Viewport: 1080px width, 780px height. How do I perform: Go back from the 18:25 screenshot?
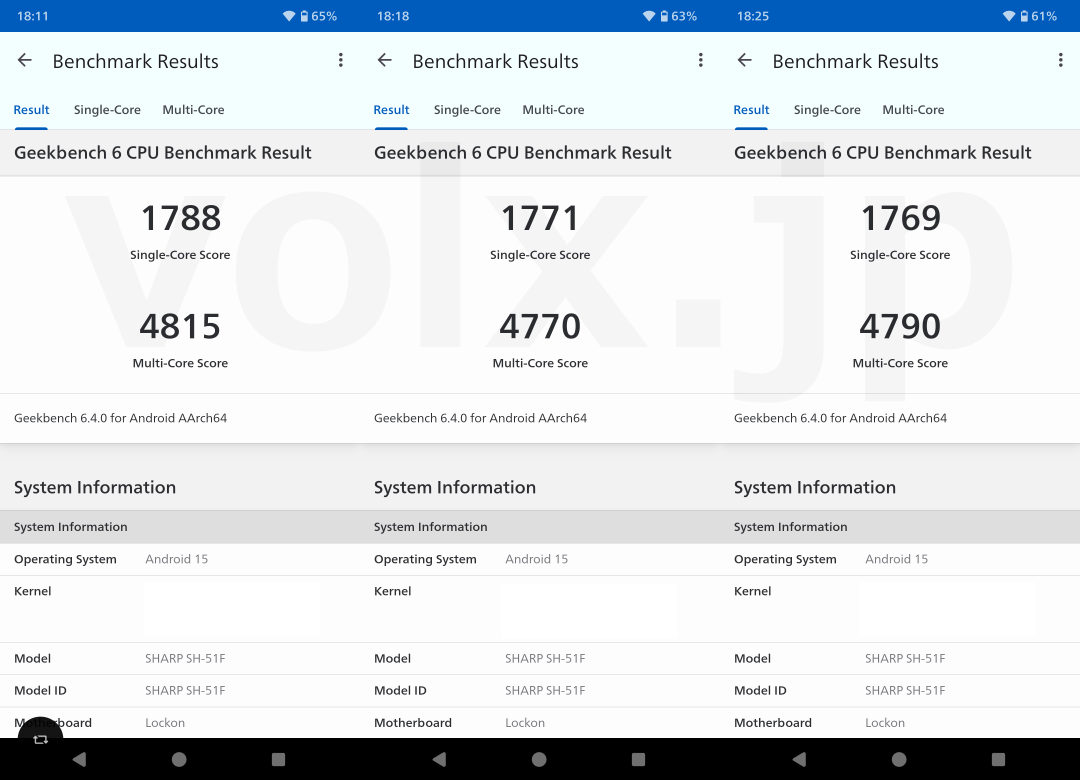[745, 61]
